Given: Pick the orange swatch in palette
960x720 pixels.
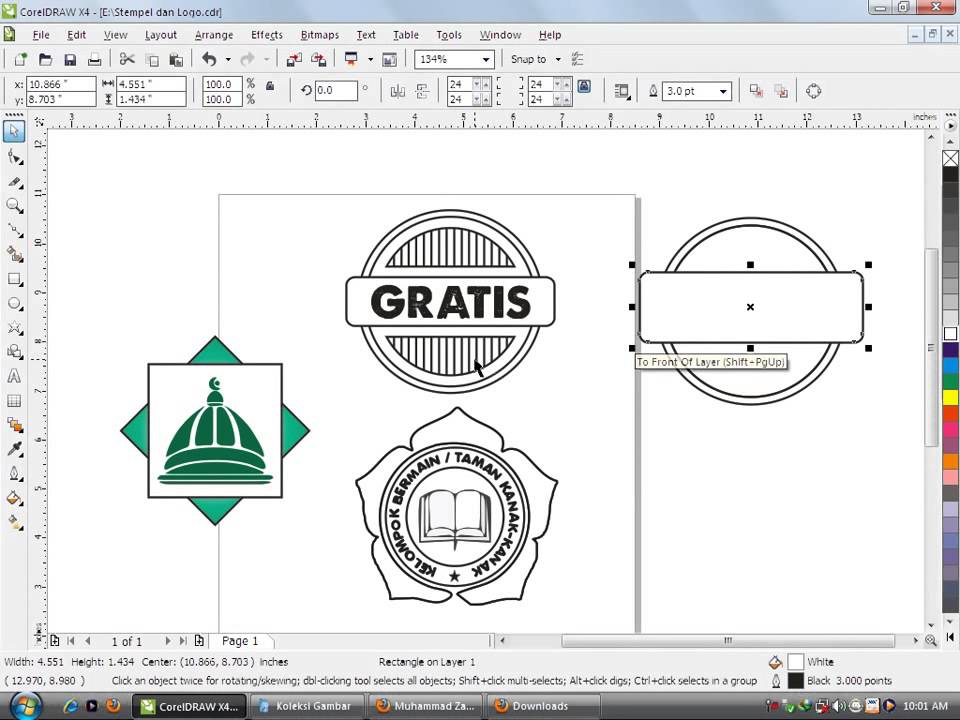Looking at the screenshot, I should click(950, 461).
